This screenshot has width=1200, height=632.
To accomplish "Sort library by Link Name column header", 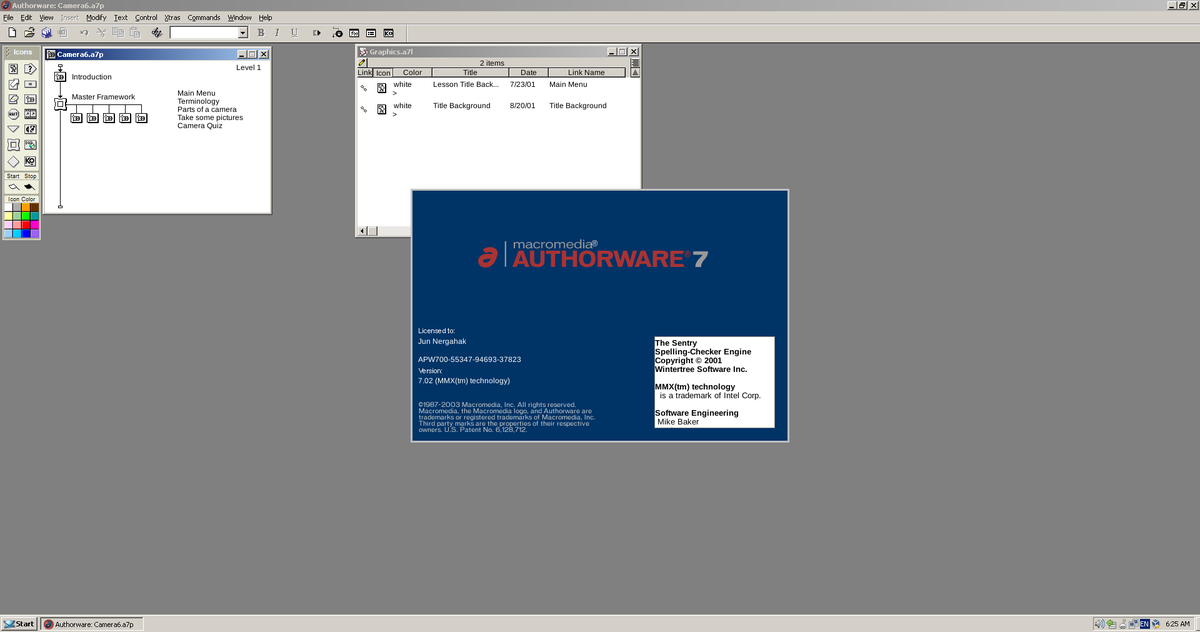I will [587, 72].
